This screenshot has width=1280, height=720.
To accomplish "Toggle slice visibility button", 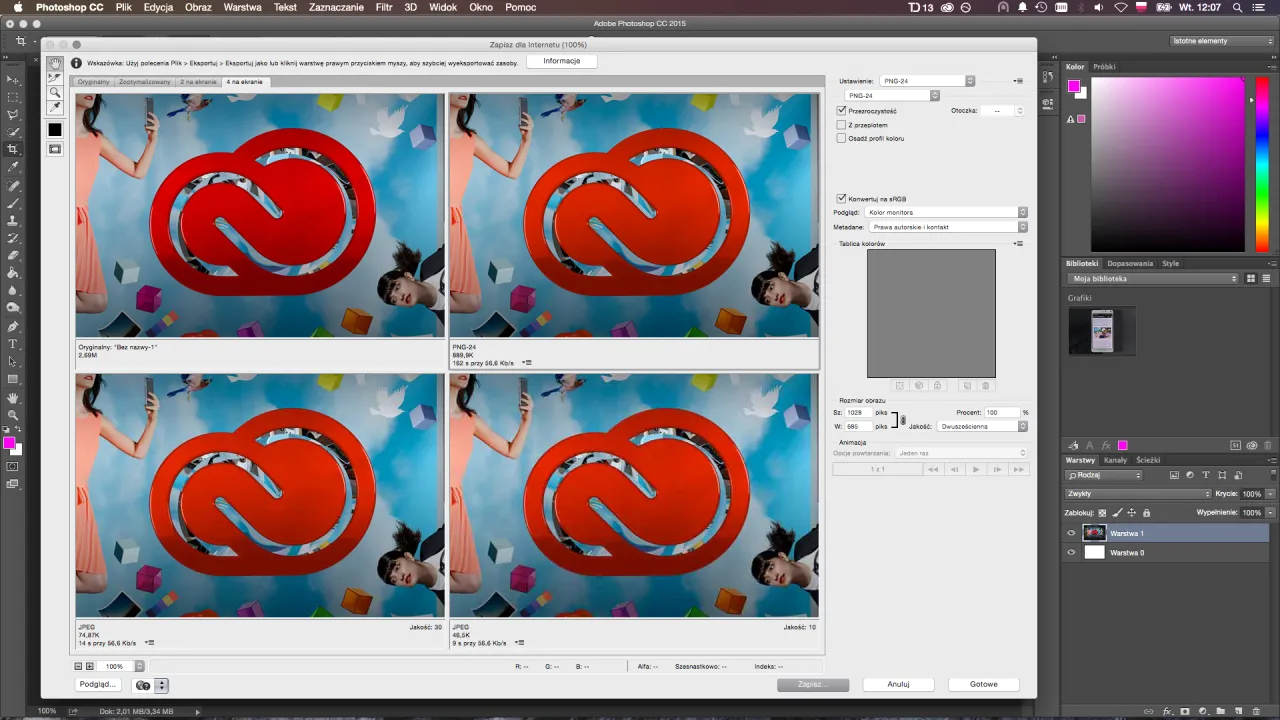I will tap(55, 149).
